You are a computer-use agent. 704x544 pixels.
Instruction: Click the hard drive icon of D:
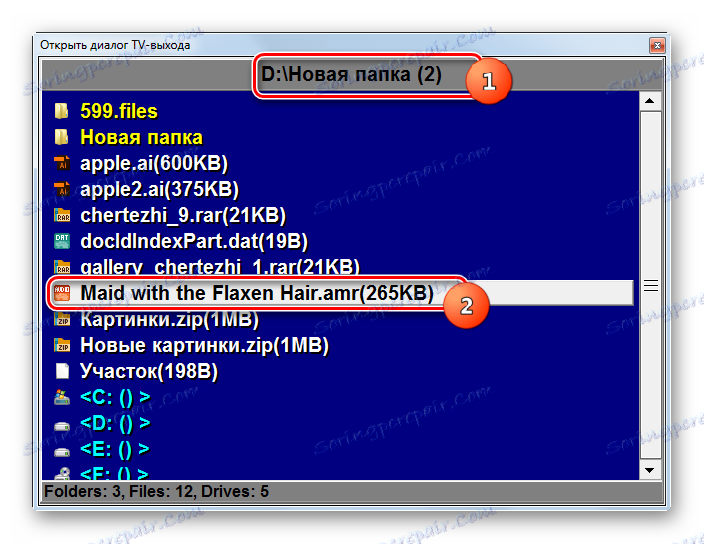tap(62, 425)
